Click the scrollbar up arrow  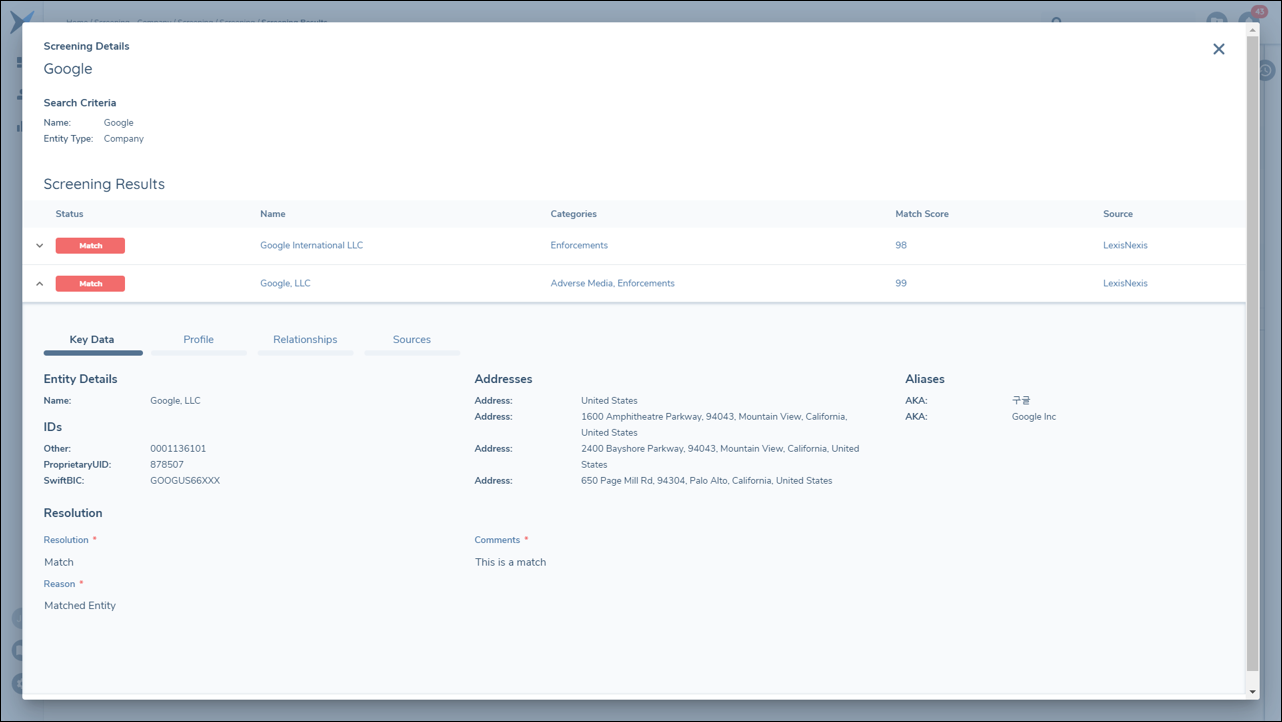click(1252, 30)
